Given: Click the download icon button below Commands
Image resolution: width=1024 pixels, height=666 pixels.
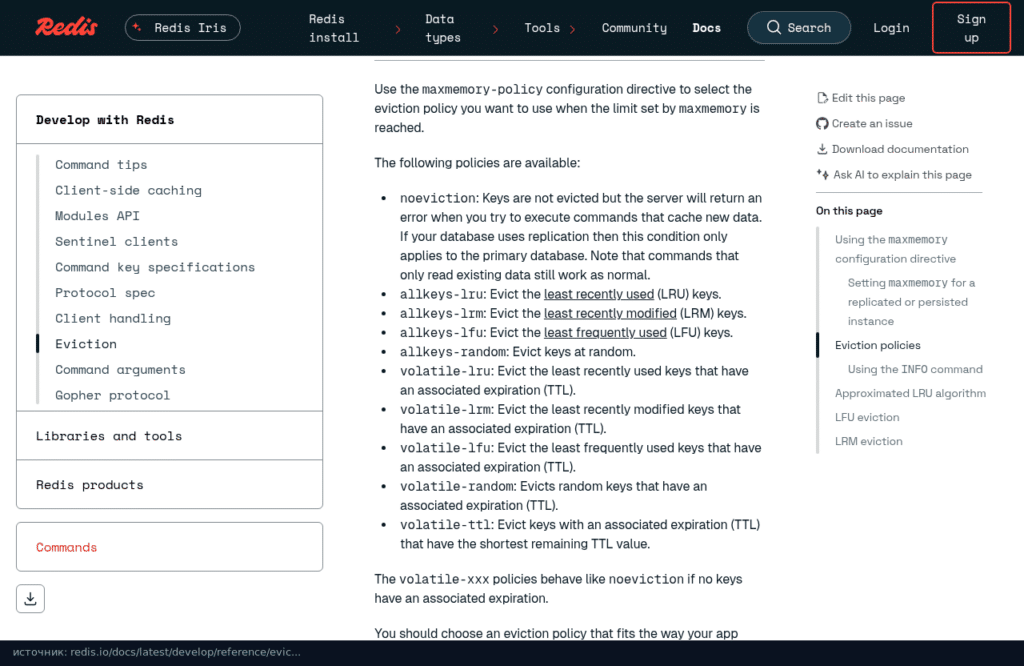Looking at the screenshot, I should pos(31,599).
